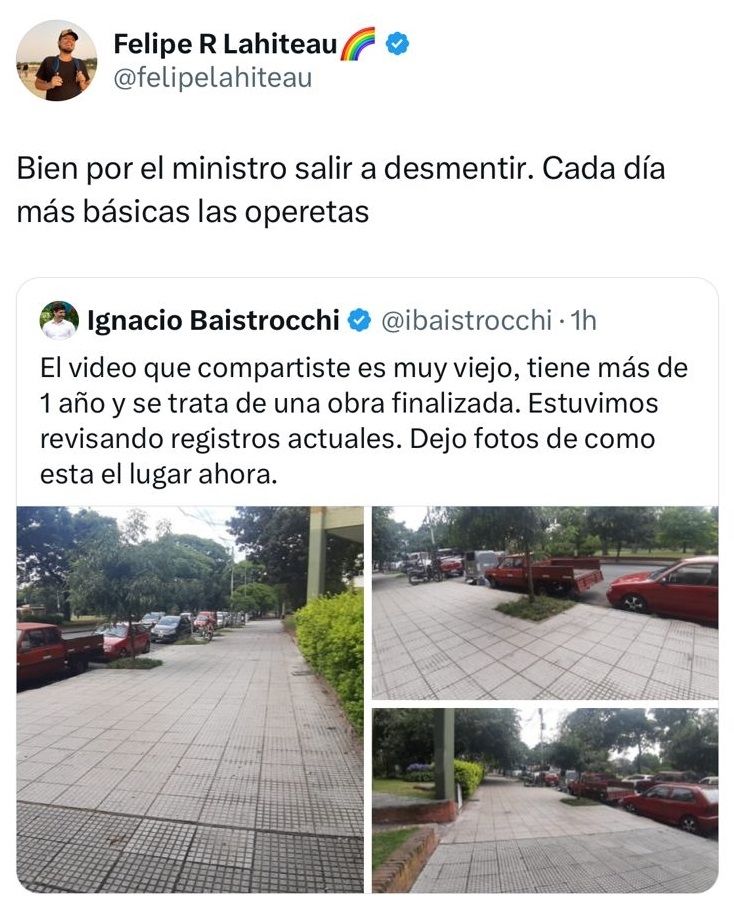The height and width of the screenshot is (918, 734).
Task: Open Ignacio Baistrocchi's small avatar
Action: (x=59, y=320)
